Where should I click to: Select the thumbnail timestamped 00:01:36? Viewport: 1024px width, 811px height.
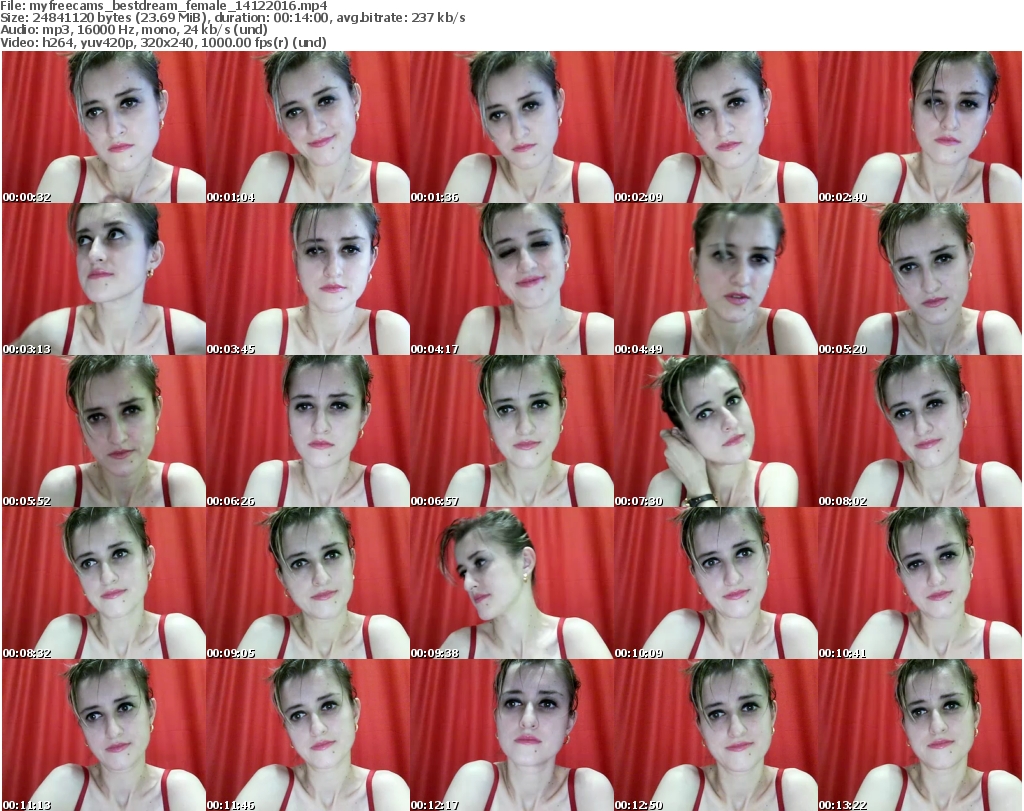coord(512,127)
